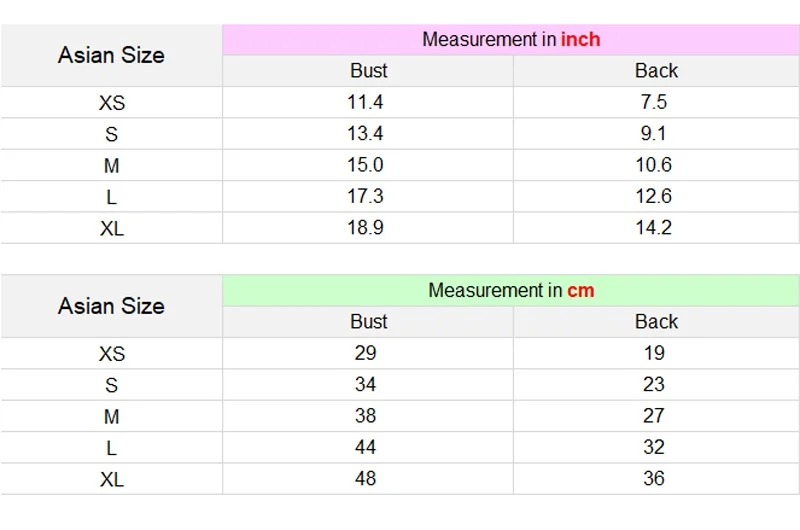
Task: Select the red 'cm' word in header
Action: 580,291
